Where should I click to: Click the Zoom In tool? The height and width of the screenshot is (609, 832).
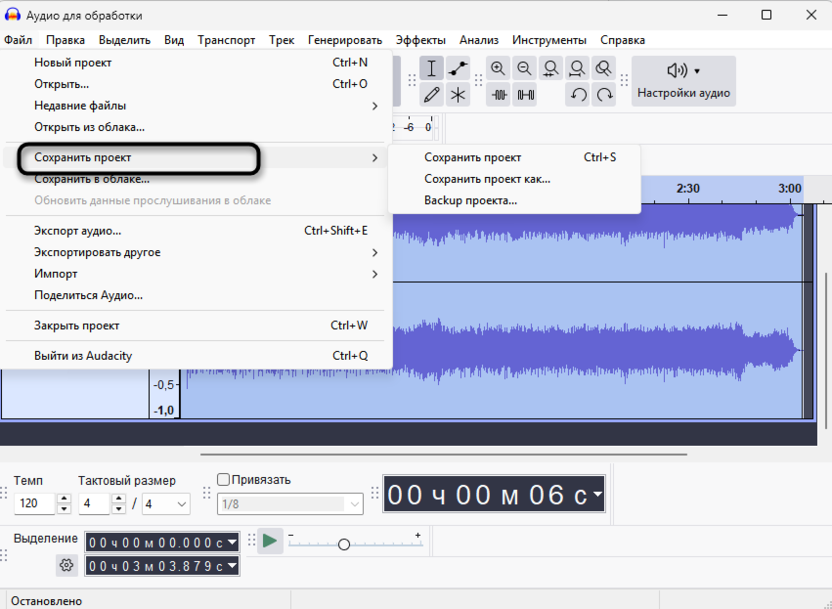(497, 68)
